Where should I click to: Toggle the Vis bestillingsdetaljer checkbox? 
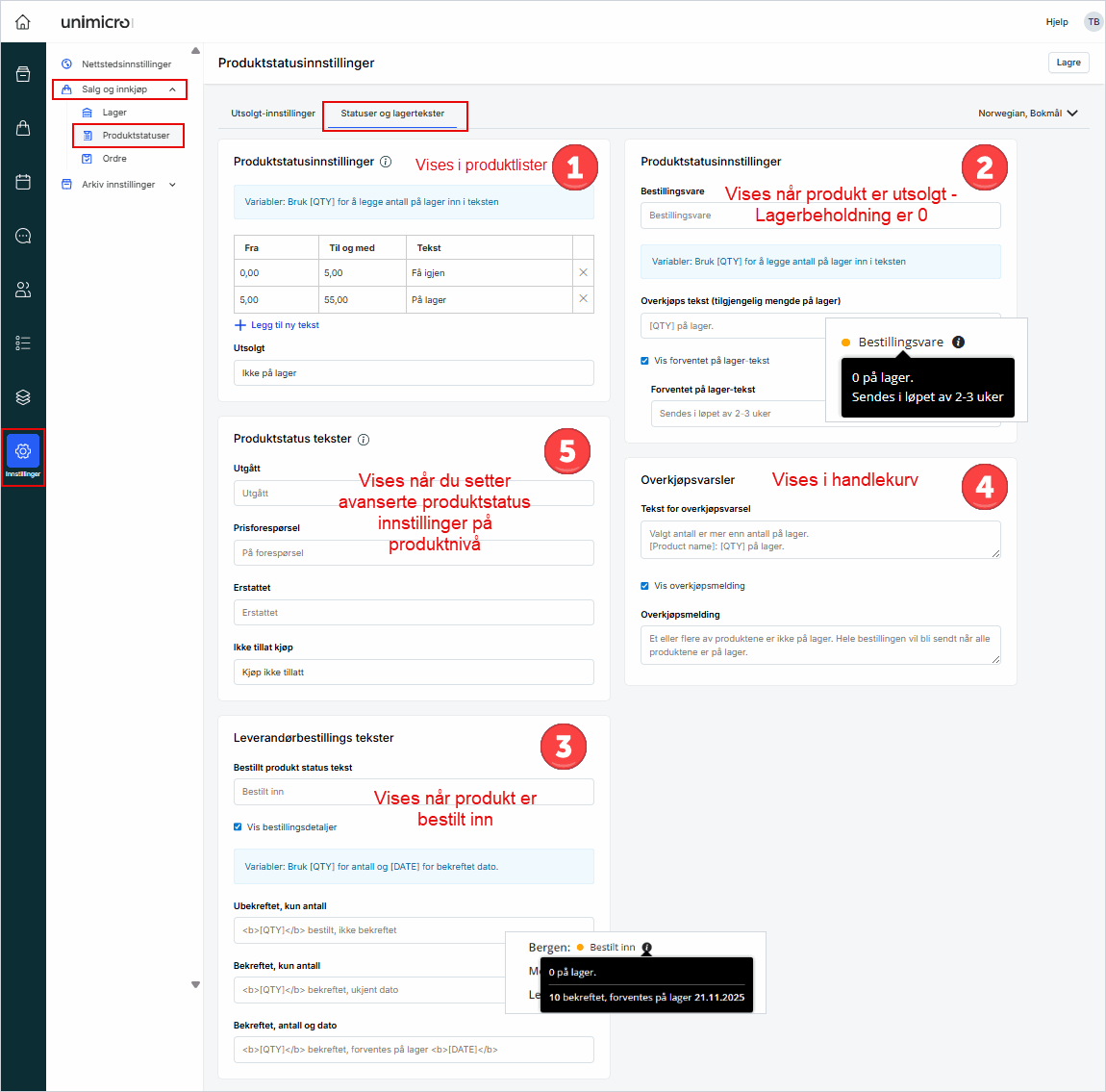tap(238, 826)
